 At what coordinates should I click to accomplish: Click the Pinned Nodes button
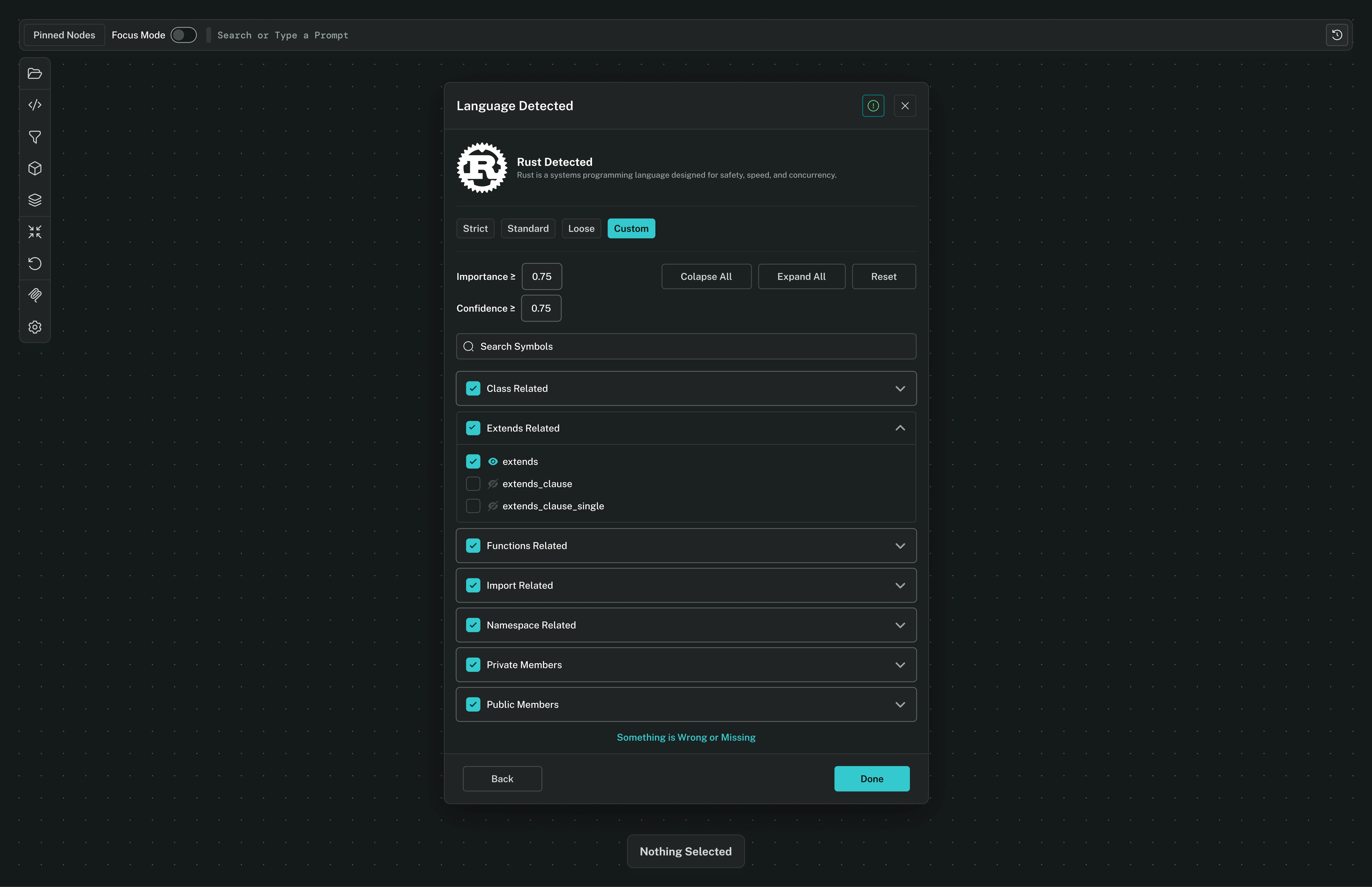pyautogui.click(x=64, y=35)
